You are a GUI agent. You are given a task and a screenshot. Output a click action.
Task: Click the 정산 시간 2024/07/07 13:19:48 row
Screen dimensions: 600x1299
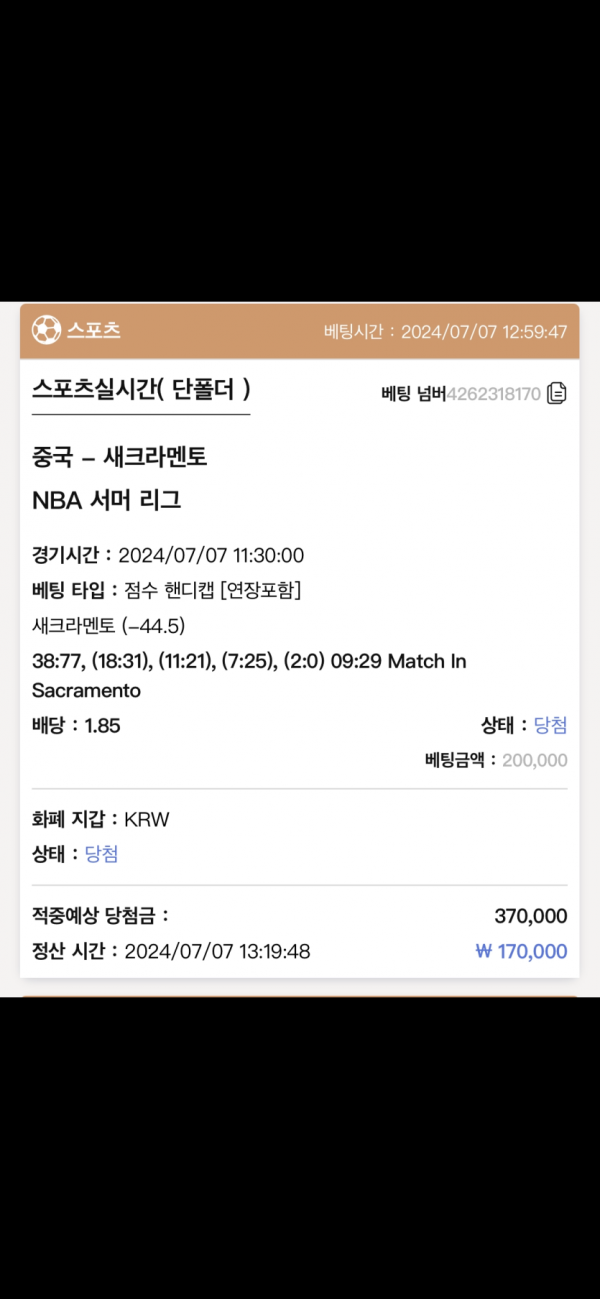171,951
